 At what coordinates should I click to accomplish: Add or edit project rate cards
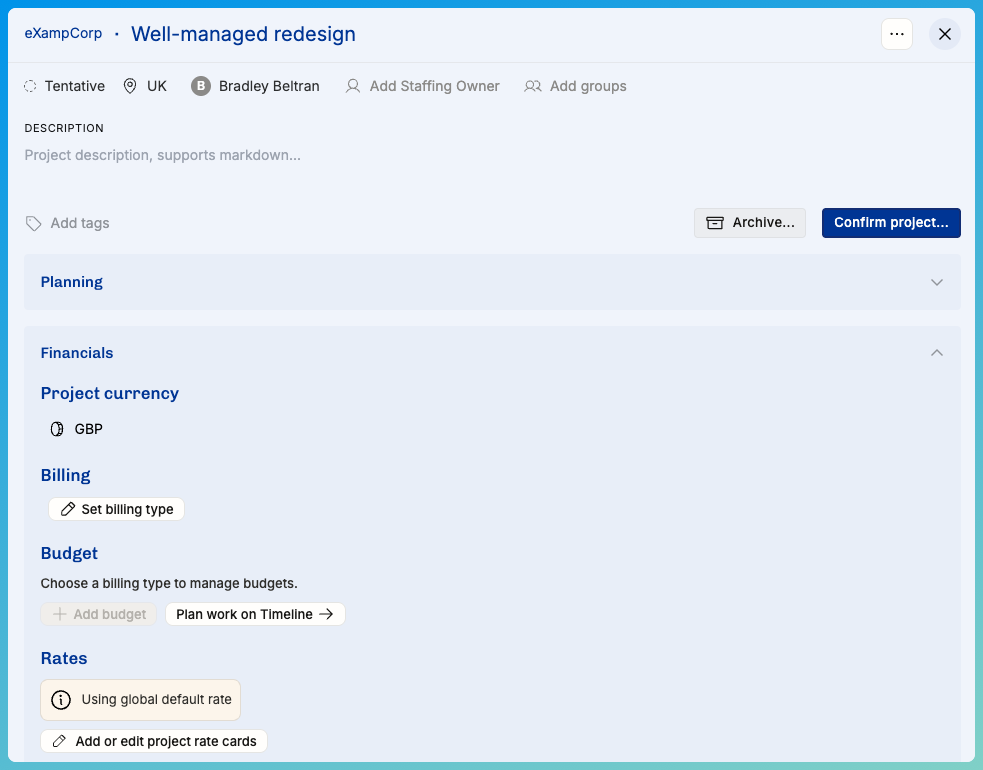point(154,742)
